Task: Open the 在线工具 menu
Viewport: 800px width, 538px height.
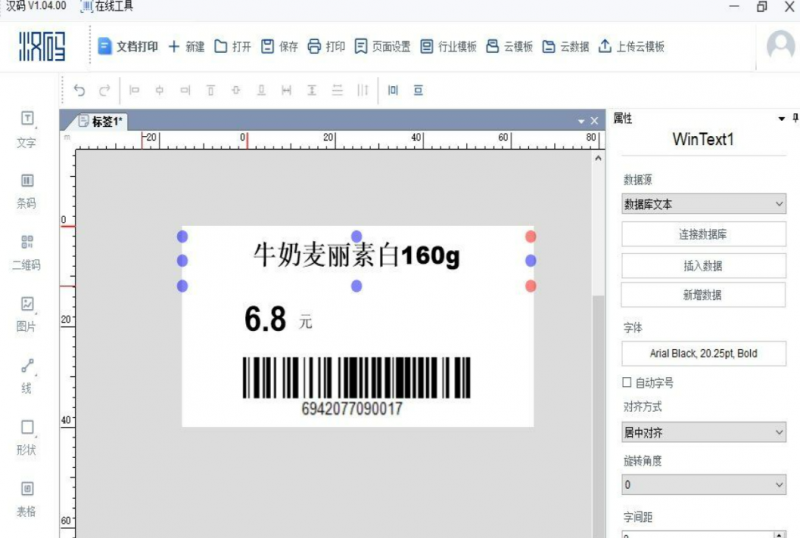Action: point(108,6)
